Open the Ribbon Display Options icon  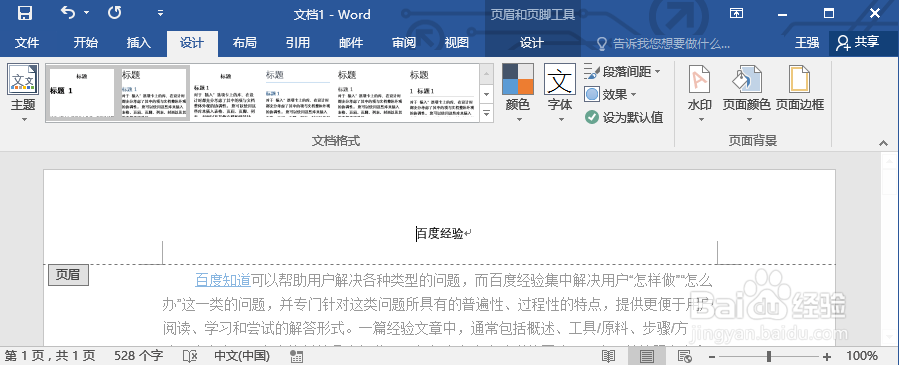pos(737,13)
